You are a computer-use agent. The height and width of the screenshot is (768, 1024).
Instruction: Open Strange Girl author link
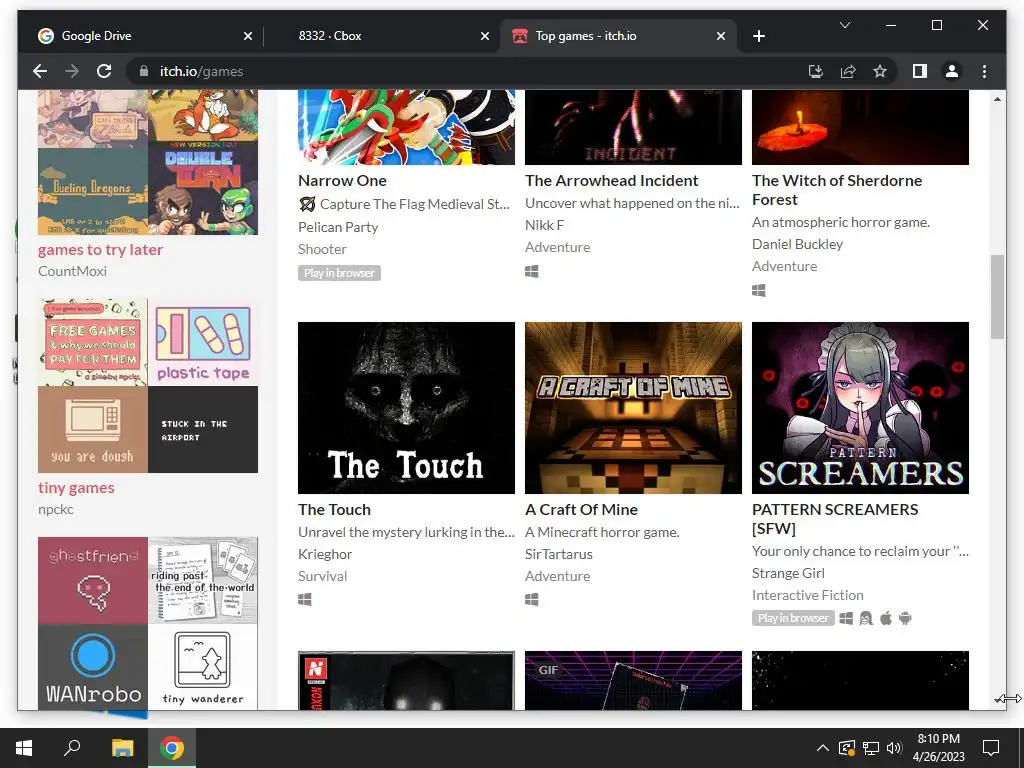click(x=788, y=573)
